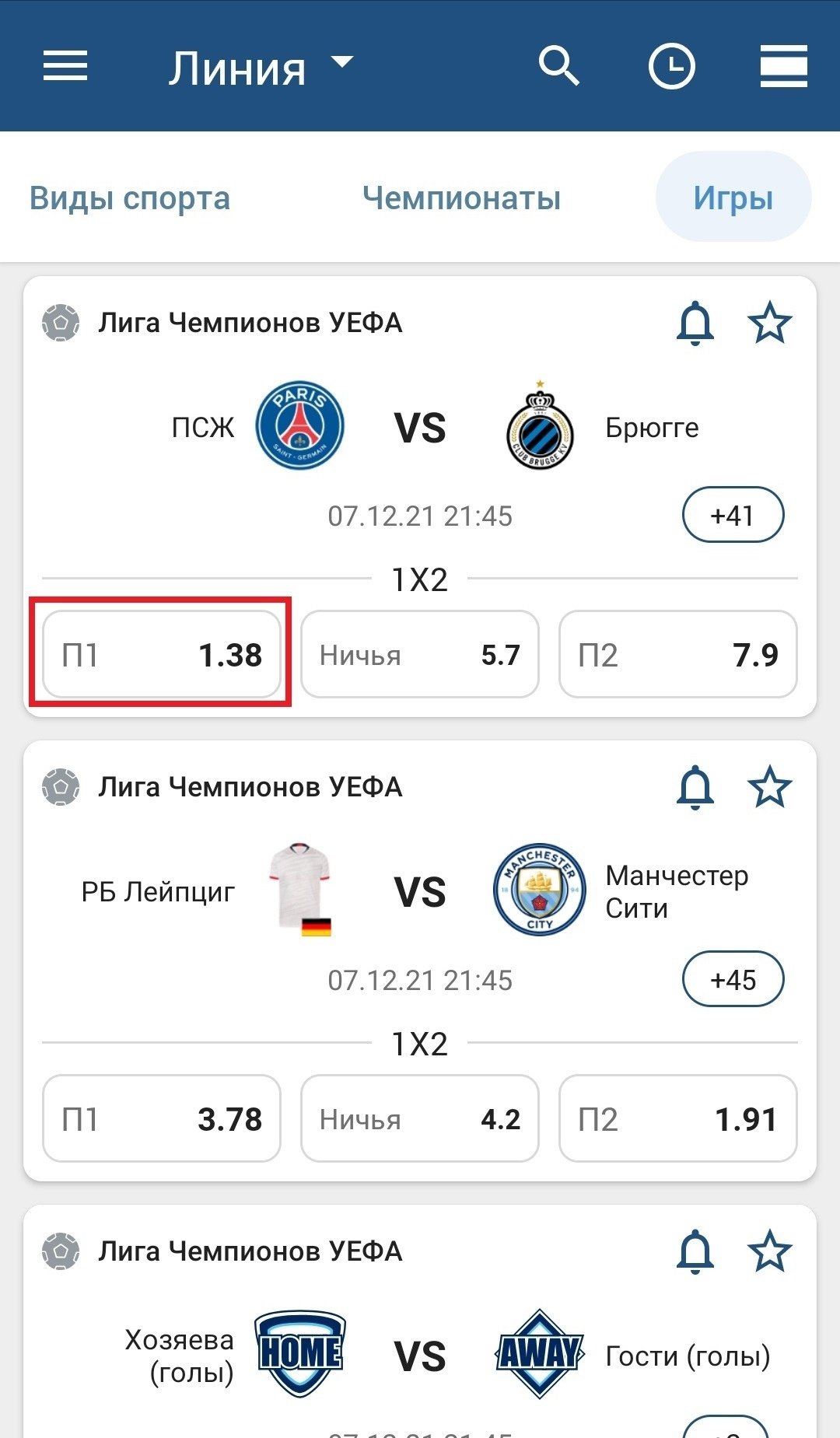Bet on П1 at 1.38
Screen dimensions: 840x1438
[161, 654]
